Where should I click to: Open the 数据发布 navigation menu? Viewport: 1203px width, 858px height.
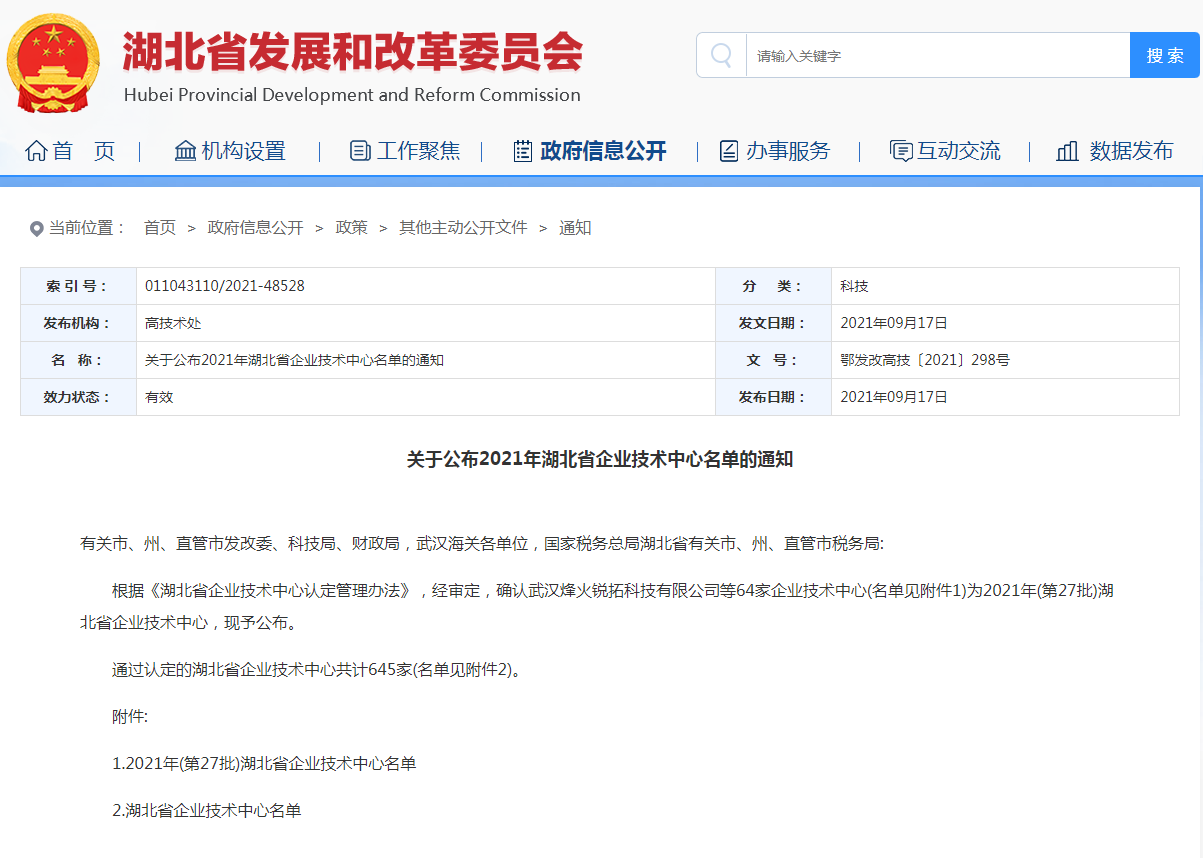tap(1131, 151)
